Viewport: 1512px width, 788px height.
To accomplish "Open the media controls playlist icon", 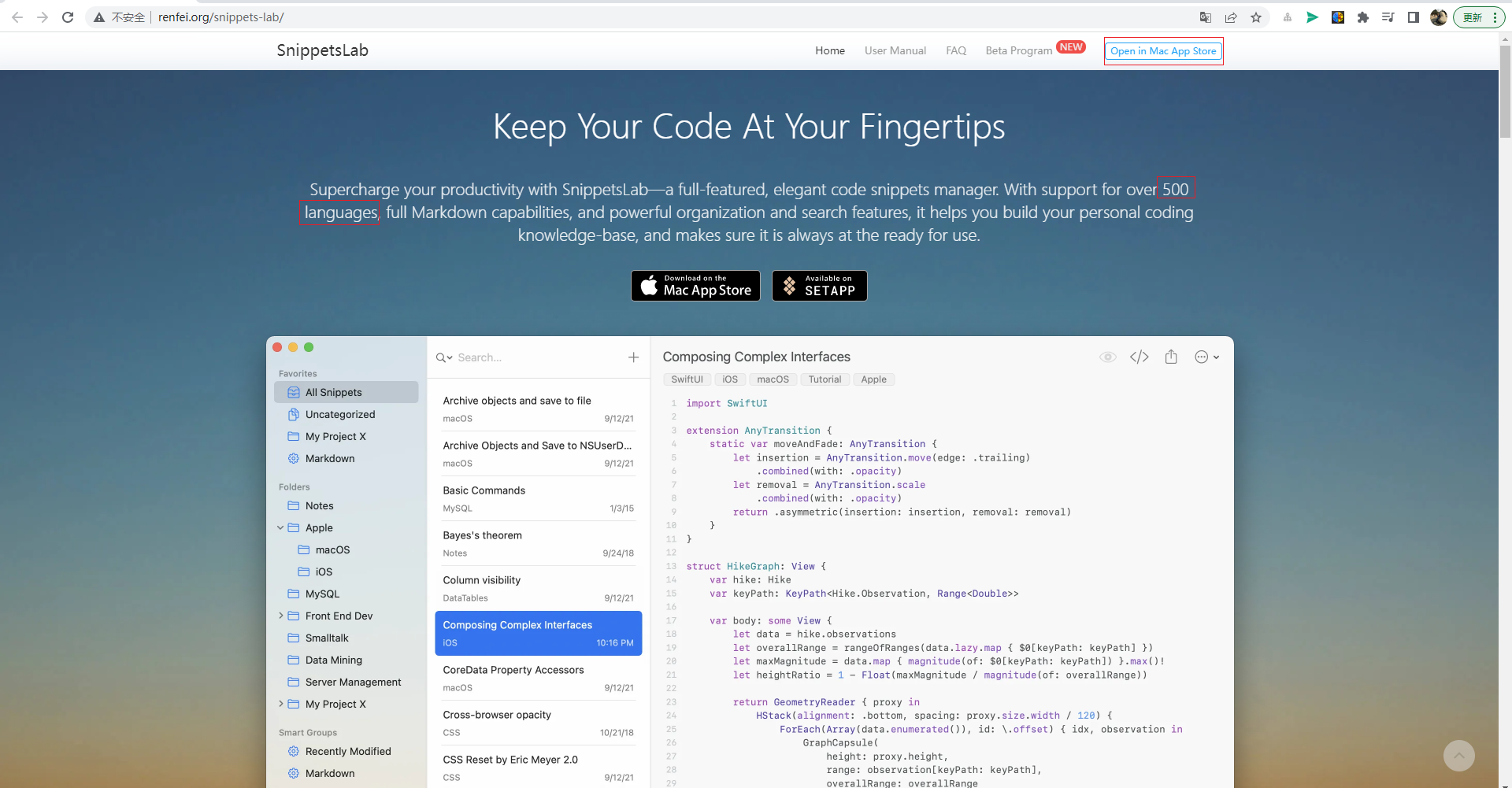I will click(x=1388, y=17).
